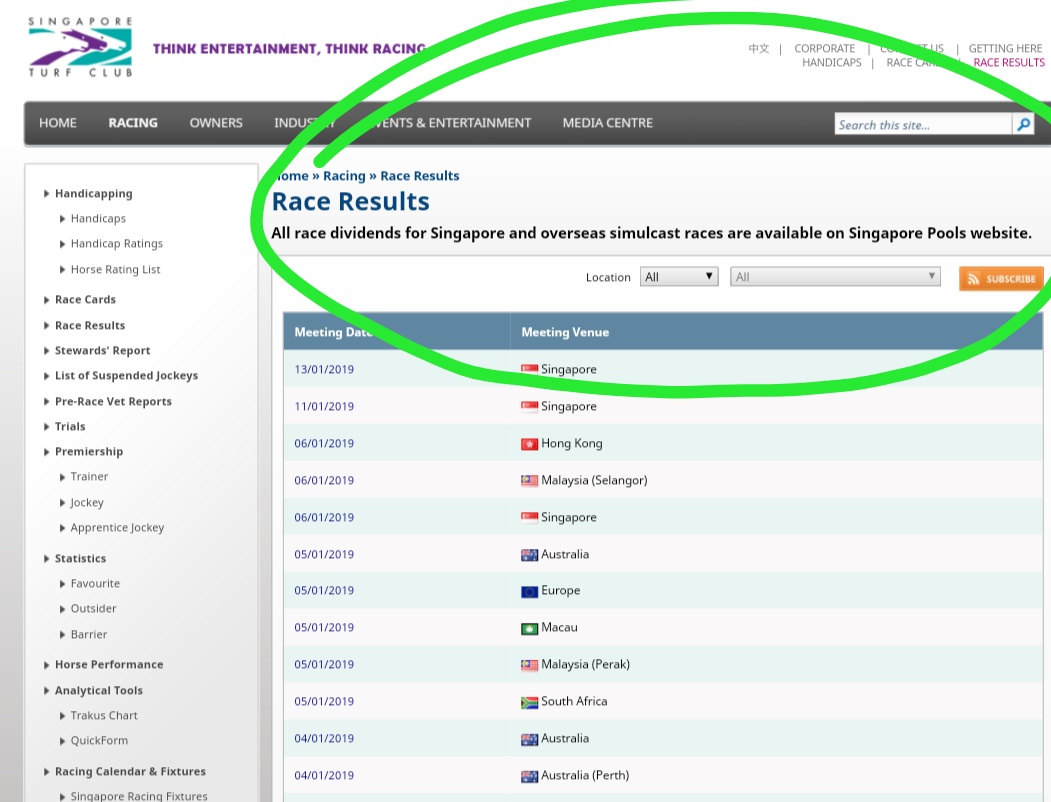Click in the Search this site field

tap(922, 125)
